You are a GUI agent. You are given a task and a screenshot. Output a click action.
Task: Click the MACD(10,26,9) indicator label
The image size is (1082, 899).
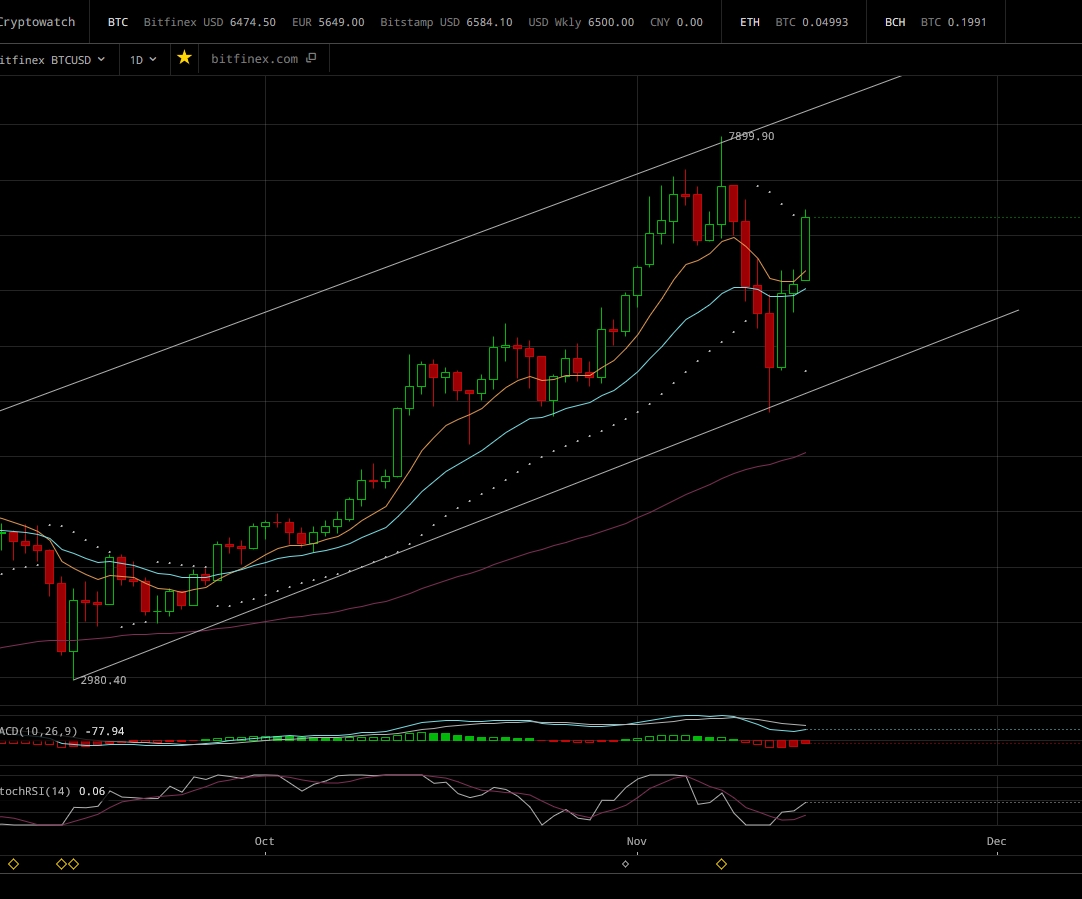[39, 731]
